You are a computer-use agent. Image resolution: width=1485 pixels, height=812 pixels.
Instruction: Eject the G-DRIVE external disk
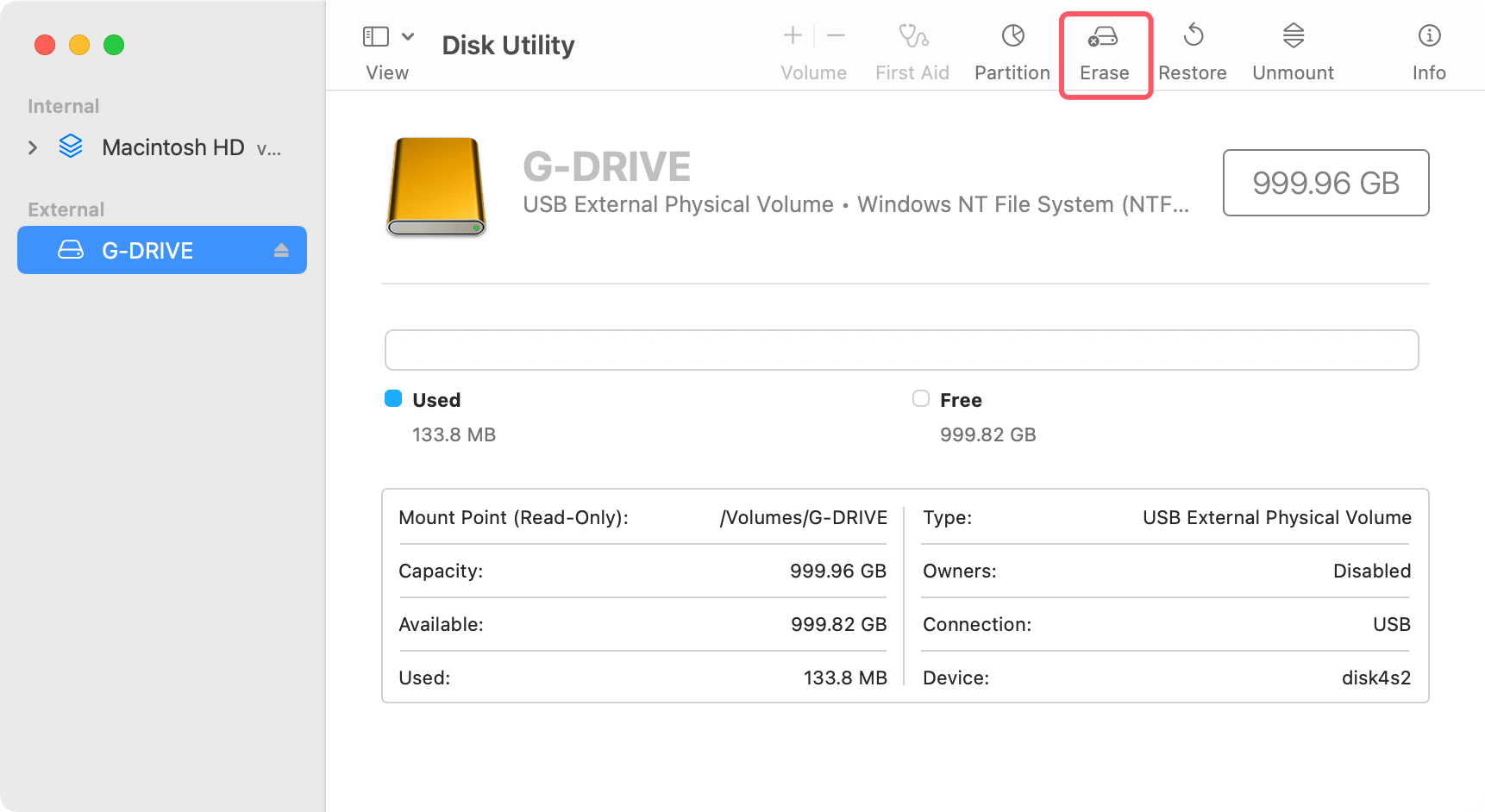tap(282, 250)
